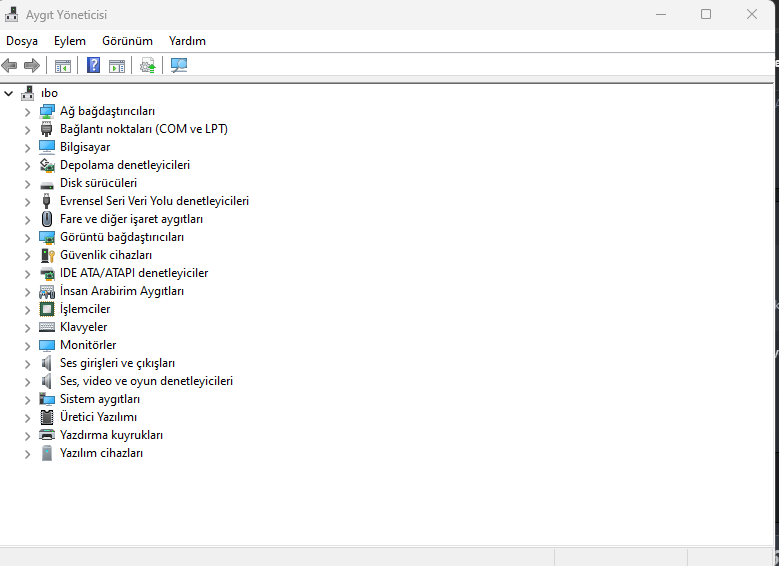Viewport: 779px width, 566px height.
Task: Click the Üretici Yazılımı firmware icon
Action: pyautogui.click(x=47, y=417)
